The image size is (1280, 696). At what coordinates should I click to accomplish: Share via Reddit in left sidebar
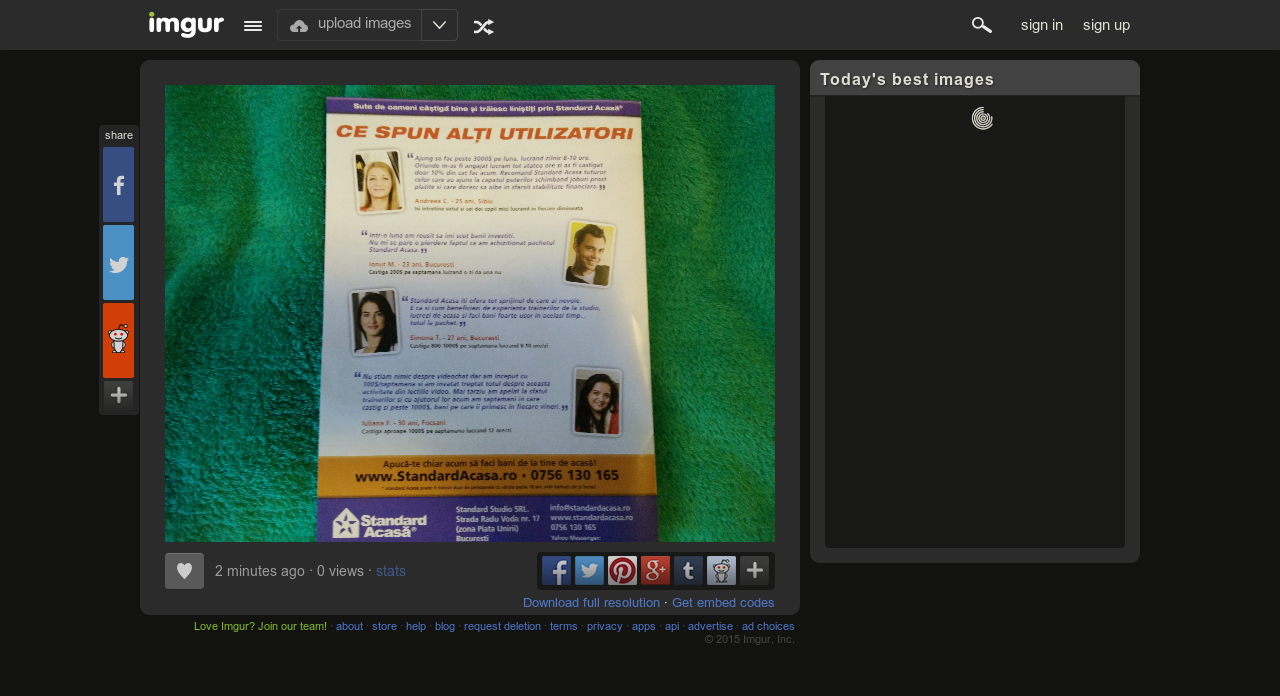tap(118, 341)
